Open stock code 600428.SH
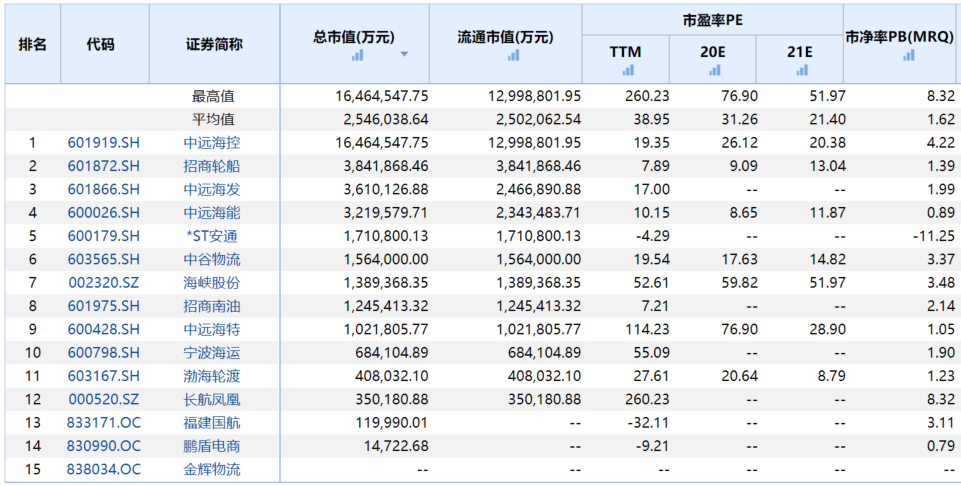 pyautogui.click(x=104, y=330)
